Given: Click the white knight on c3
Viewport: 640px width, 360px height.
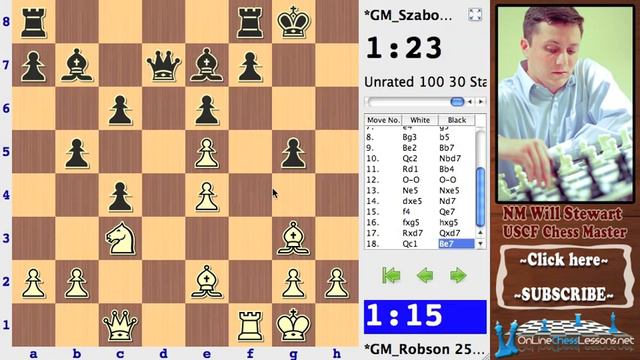Looking at the screenshot, I should [x=120, y=238].
